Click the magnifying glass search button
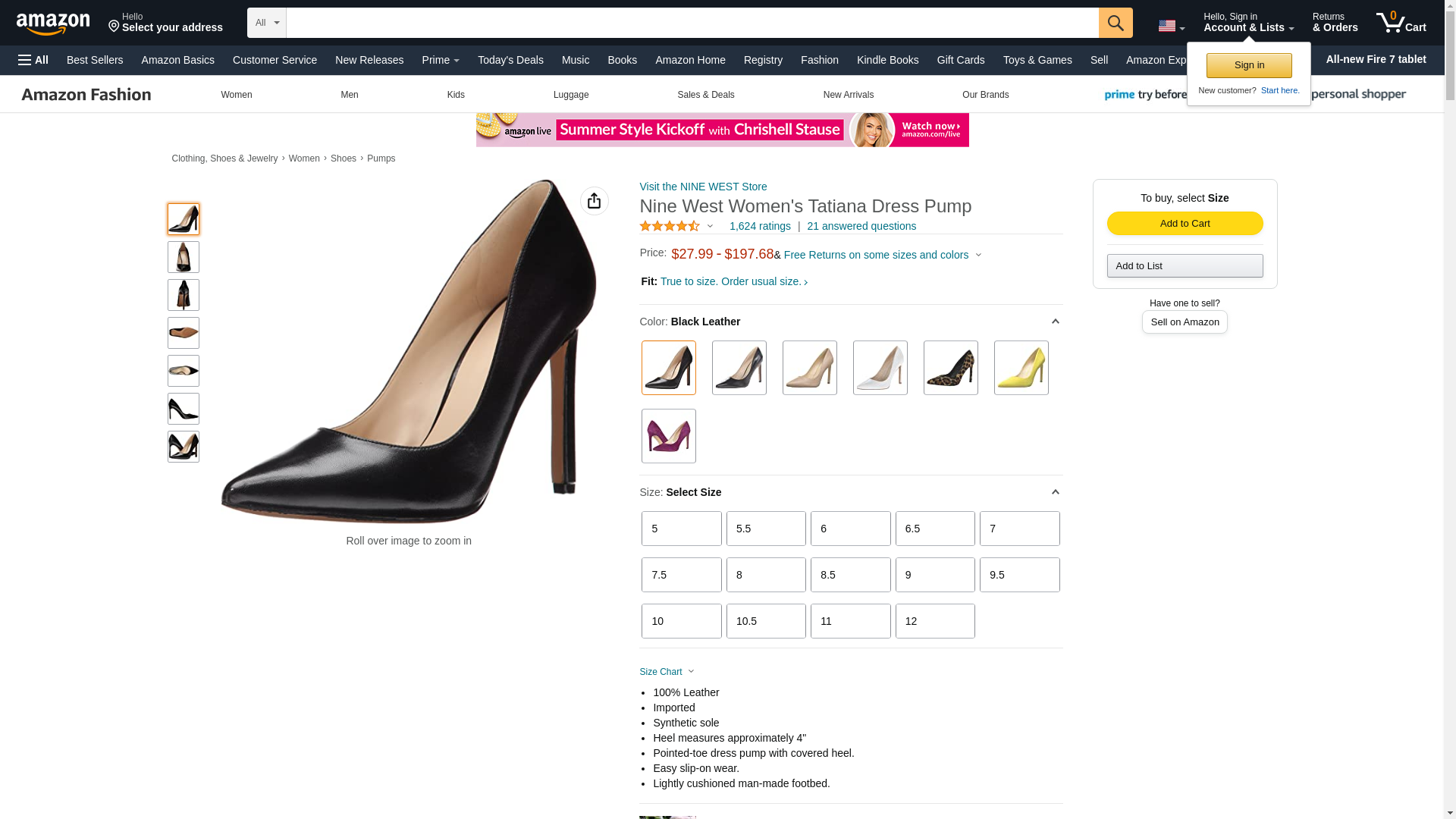 (x=1115, y=23)
